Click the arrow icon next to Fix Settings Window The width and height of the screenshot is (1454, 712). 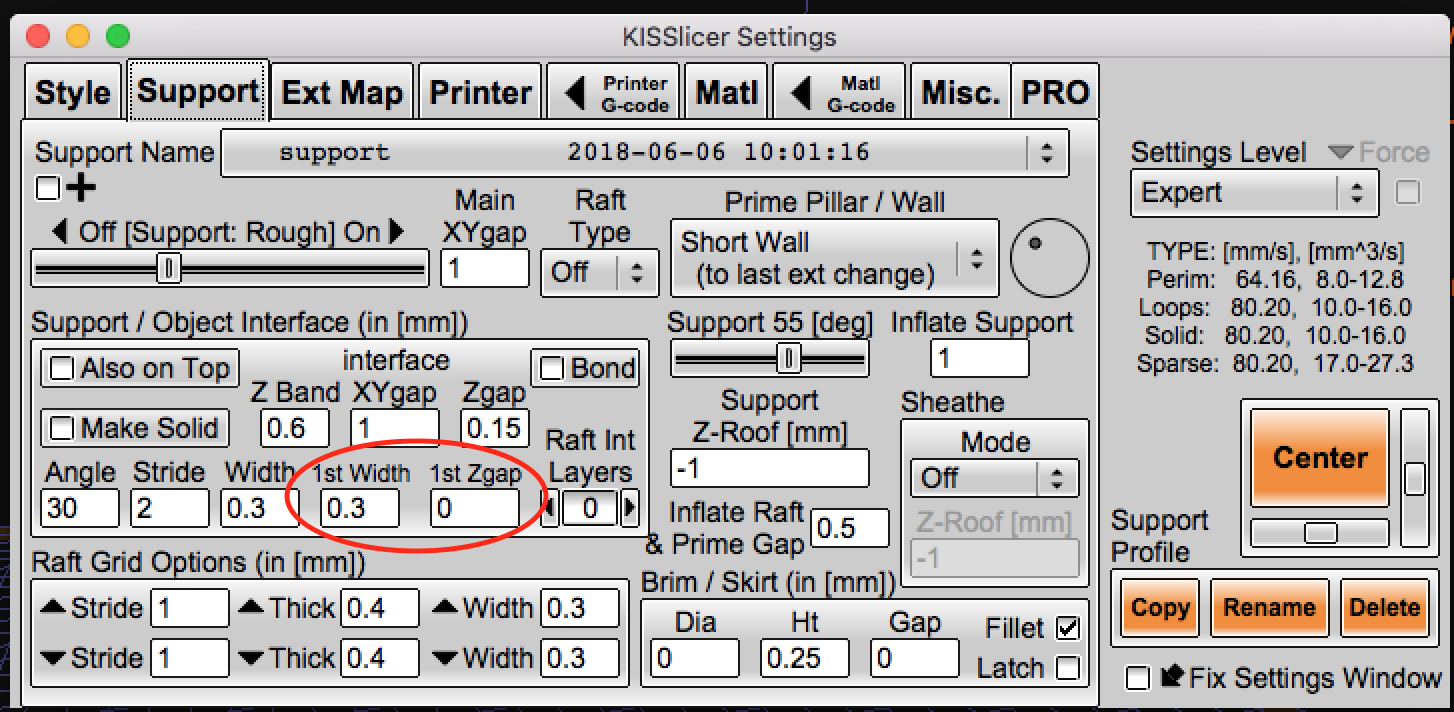coord(1172,677)
